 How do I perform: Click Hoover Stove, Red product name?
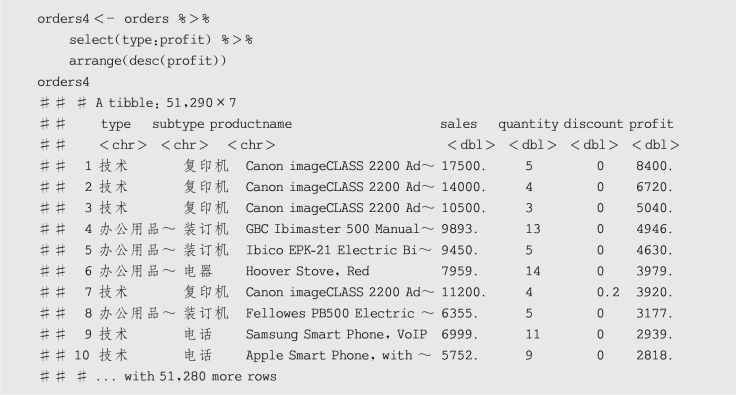(x=307, y=271)
